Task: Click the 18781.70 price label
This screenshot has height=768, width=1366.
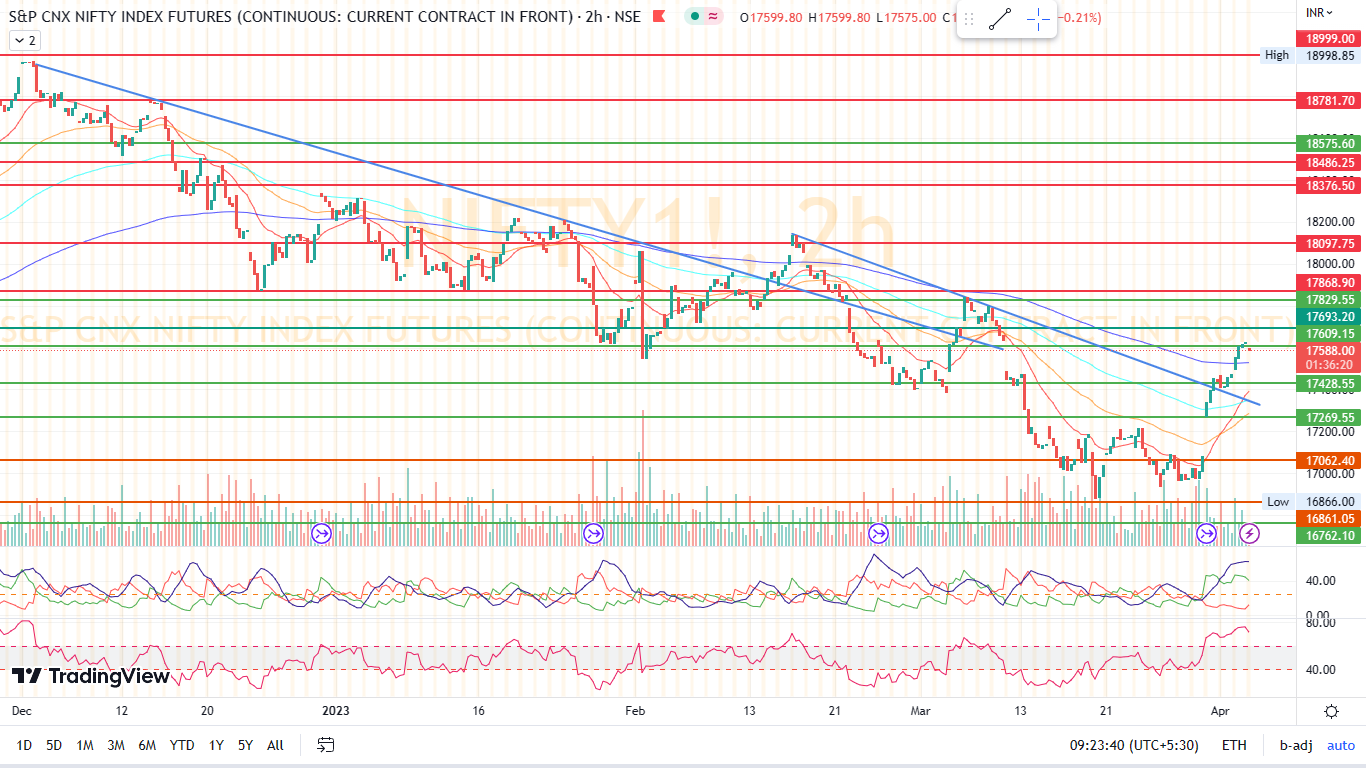Action: [1329, 101]
